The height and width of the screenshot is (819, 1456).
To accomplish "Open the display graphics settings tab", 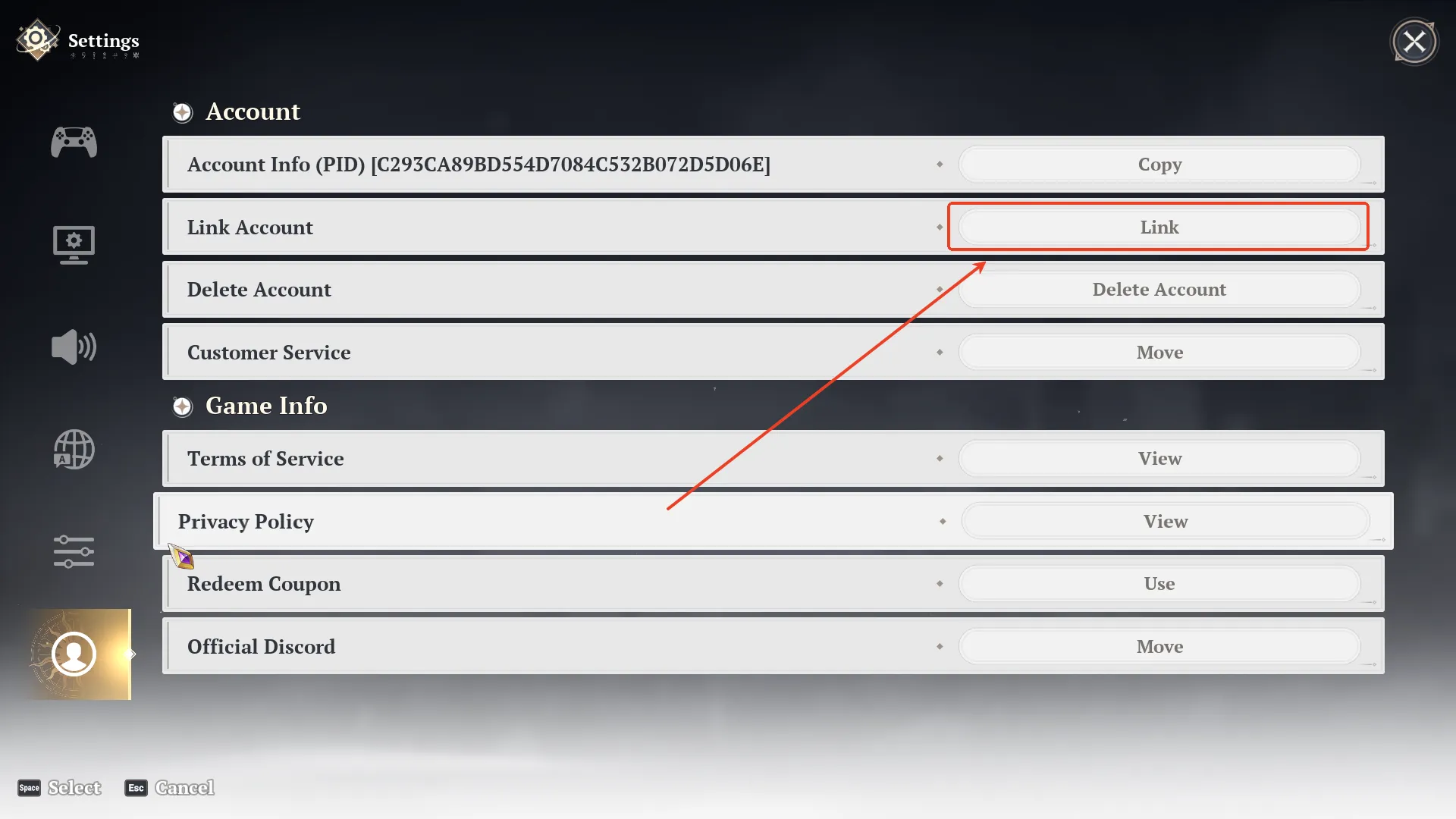I will coord(74,245).
